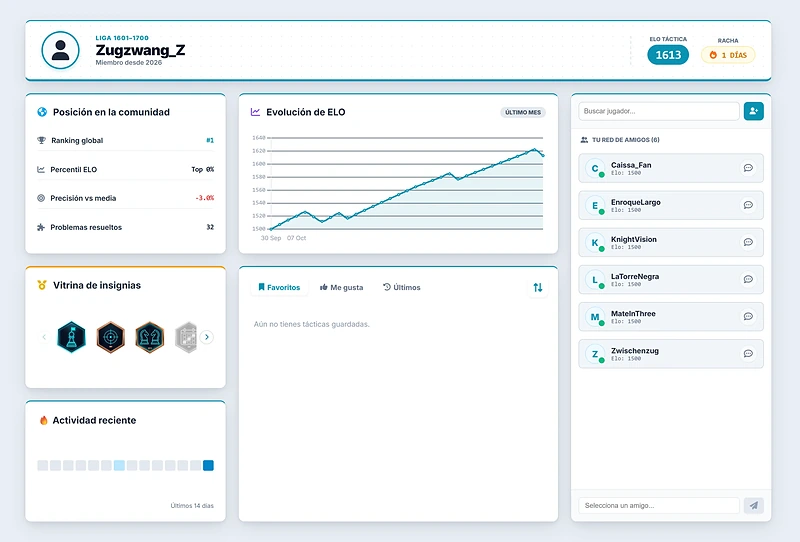Open chat with EnroqueLargo
This screenshot has height=542, width=800.
point(748,205)
